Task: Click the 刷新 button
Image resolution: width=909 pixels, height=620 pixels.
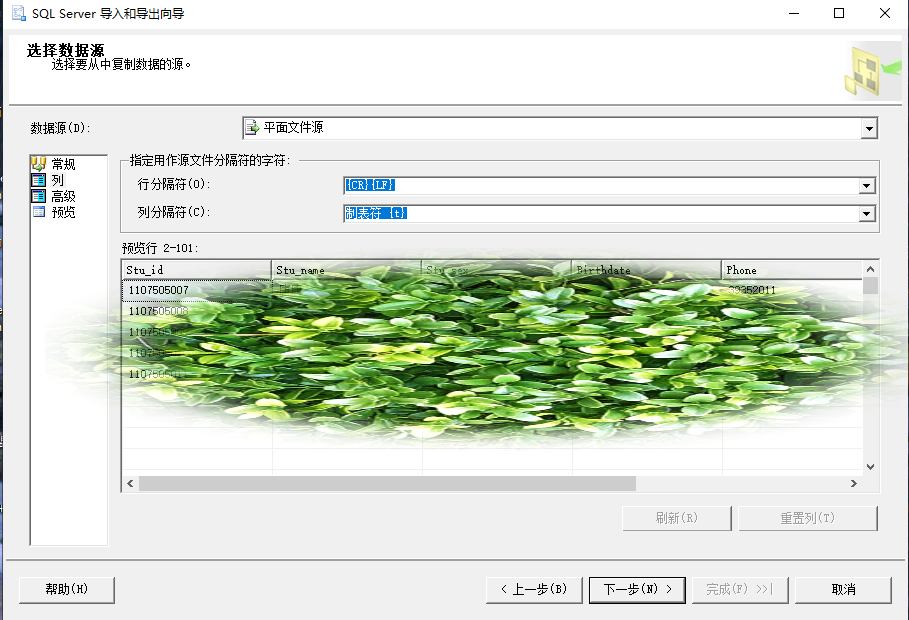Action: (x=676, y=518)
